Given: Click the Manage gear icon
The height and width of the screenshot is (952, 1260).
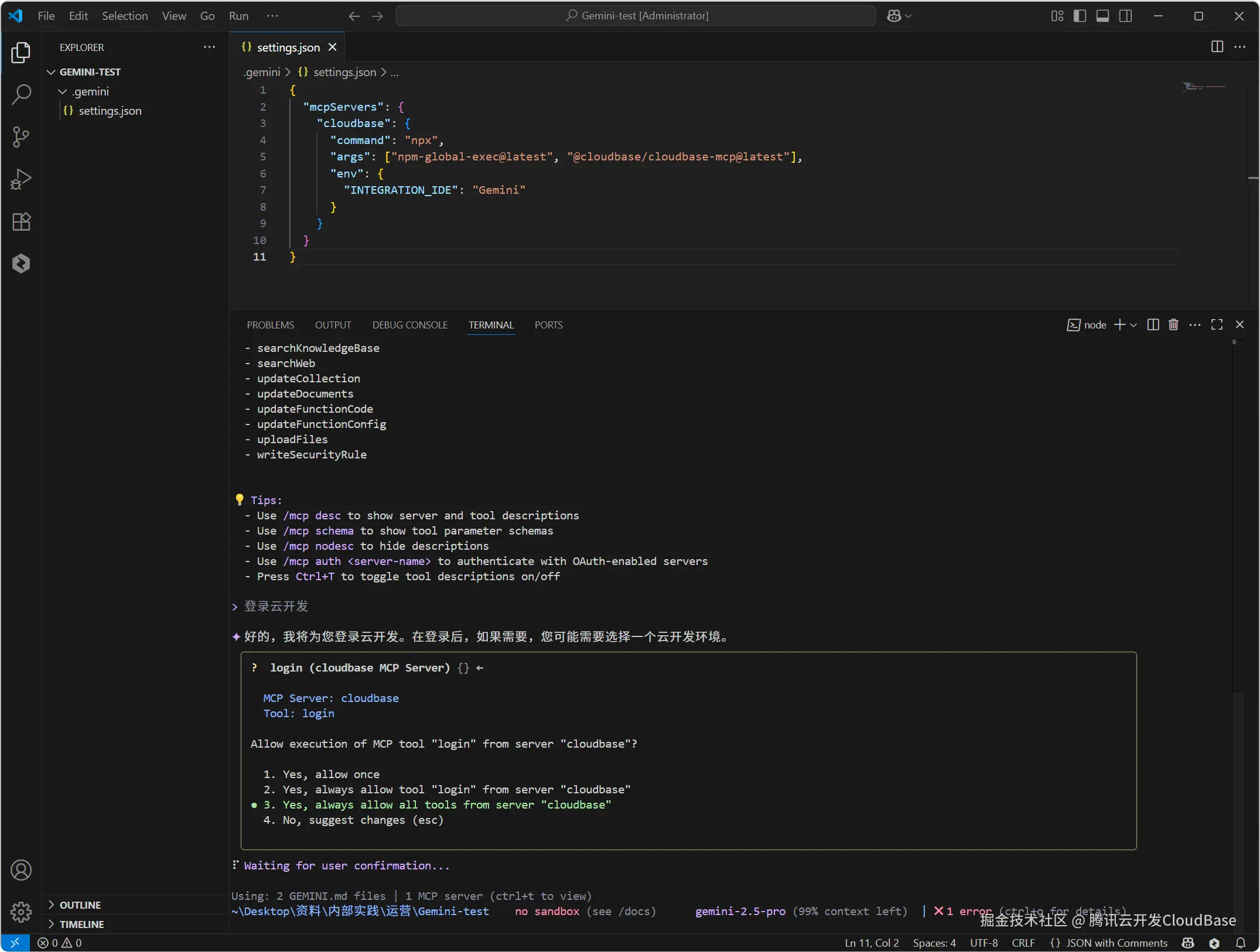Looking at the screenshot, I should pos(21,912).
